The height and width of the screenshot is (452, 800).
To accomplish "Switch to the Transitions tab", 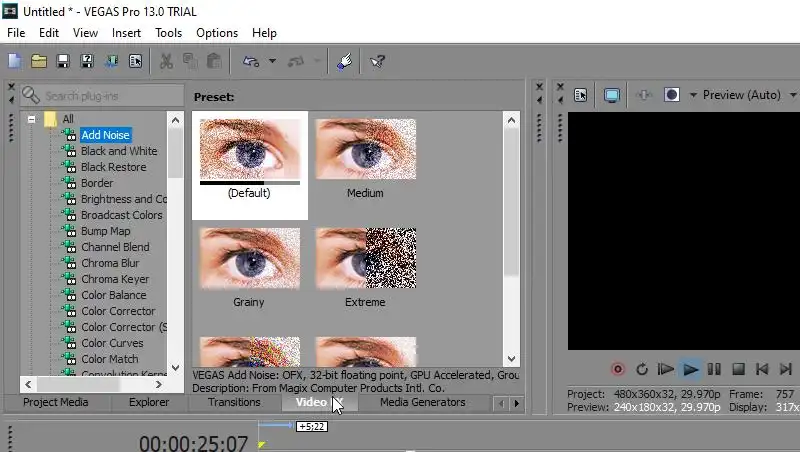I will point(234,403).
